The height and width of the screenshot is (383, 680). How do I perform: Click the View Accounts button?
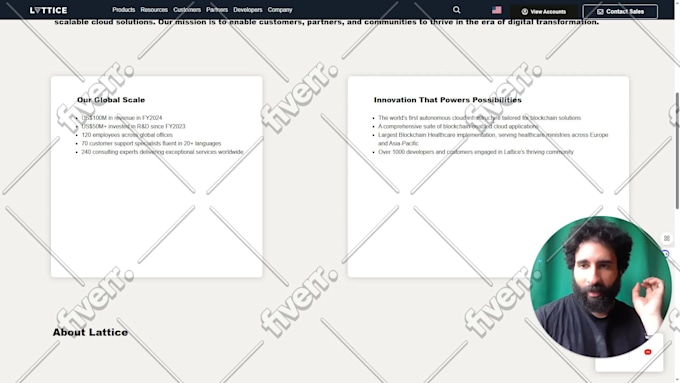544,12
